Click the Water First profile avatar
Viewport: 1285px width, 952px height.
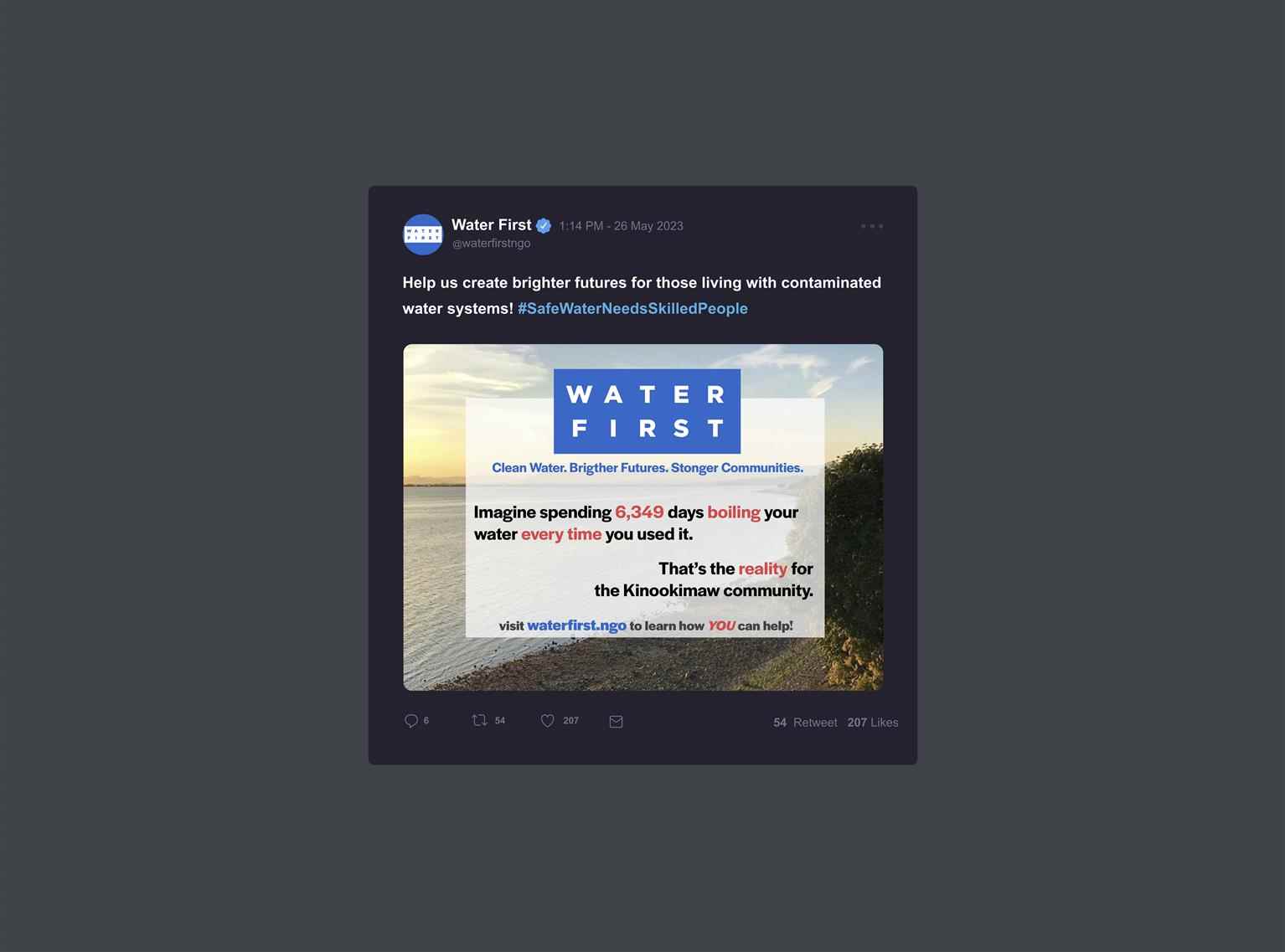423,234
